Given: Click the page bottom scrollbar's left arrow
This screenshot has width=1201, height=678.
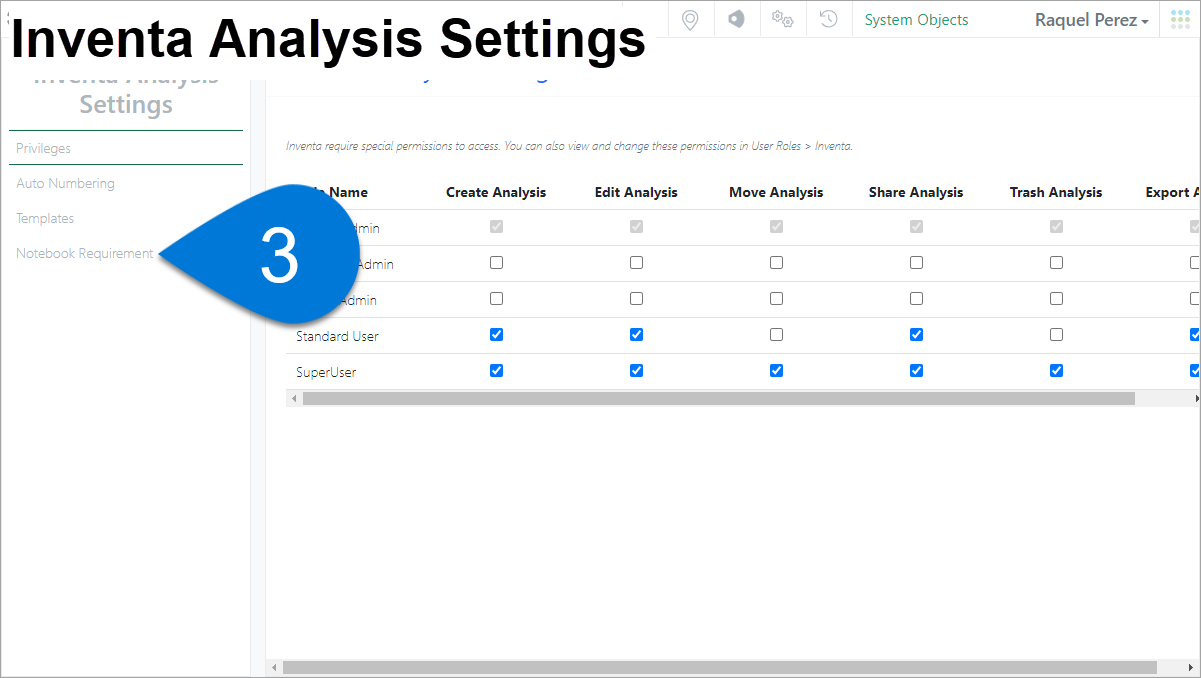Looking at the screenshot, I should click(274, 667).
